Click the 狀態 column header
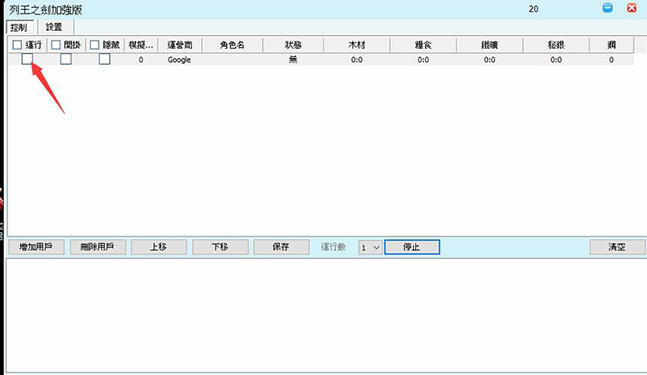Viewport: 647px width, 375px height. [x=293, y=45]
